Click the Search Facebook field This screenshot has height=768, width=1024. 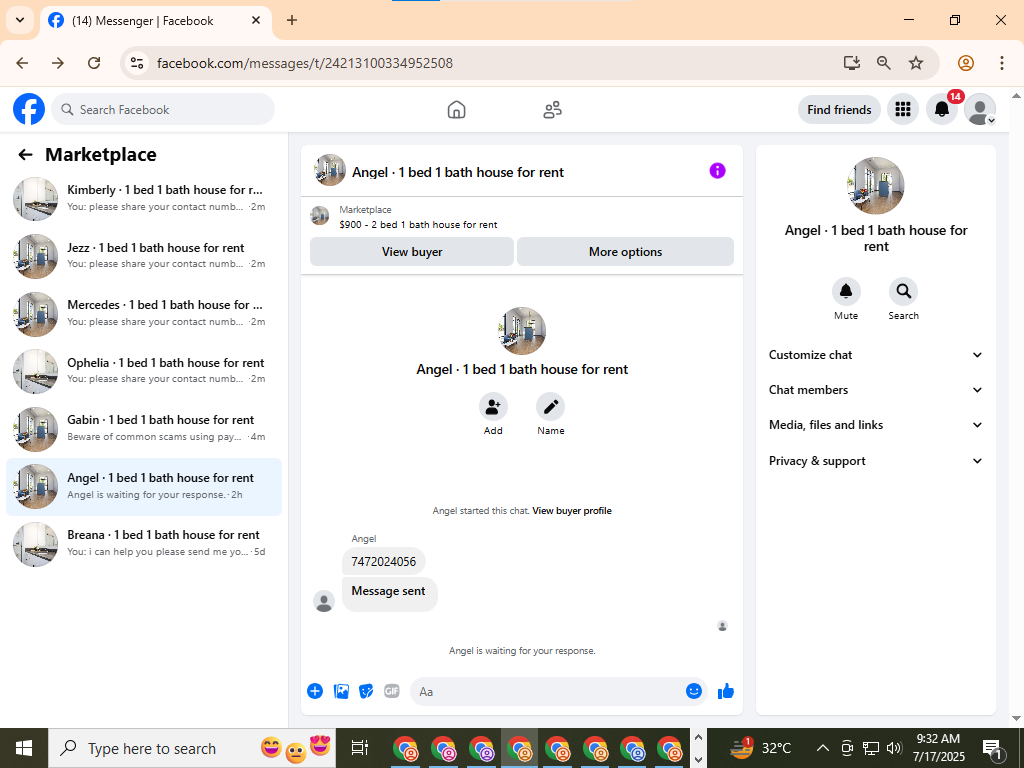pyautogui.click(x=163, y=109)
